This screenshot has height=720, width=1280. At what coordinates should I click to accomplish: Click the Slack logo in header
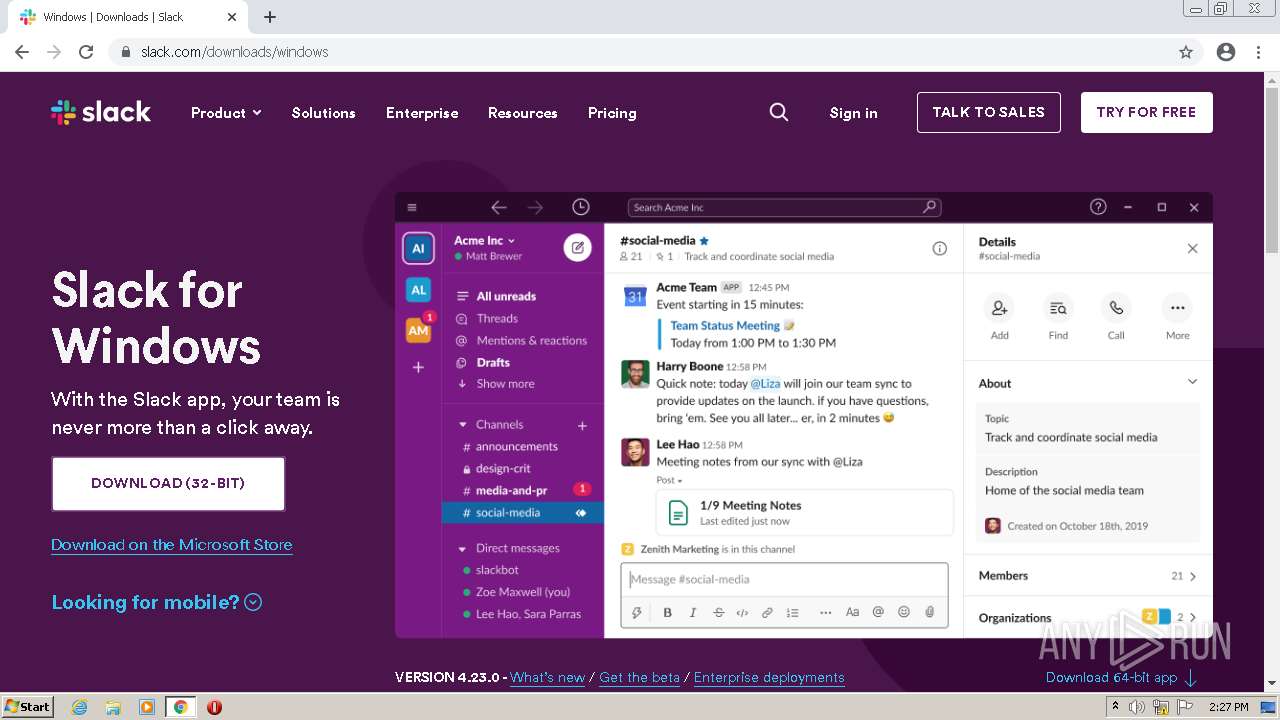[101, 112]
